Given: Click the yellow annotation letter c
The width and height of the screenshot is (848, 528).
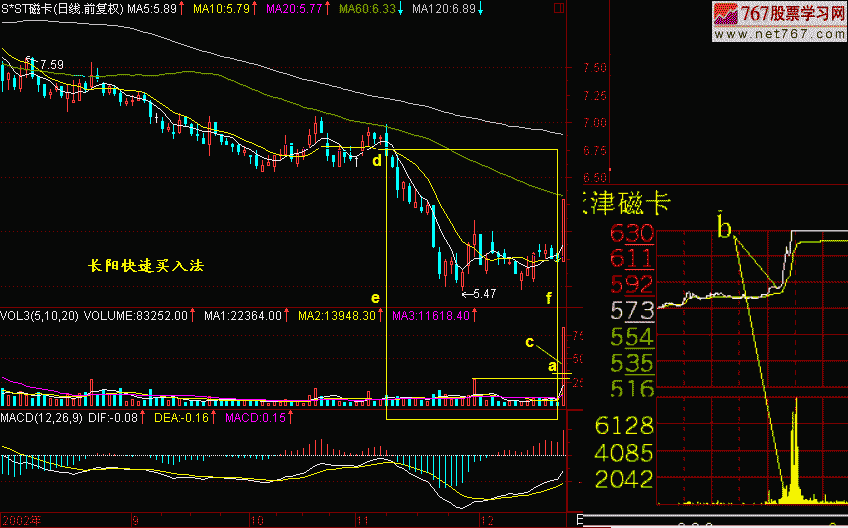Looking at the screenshot, I should pos(529,341).
